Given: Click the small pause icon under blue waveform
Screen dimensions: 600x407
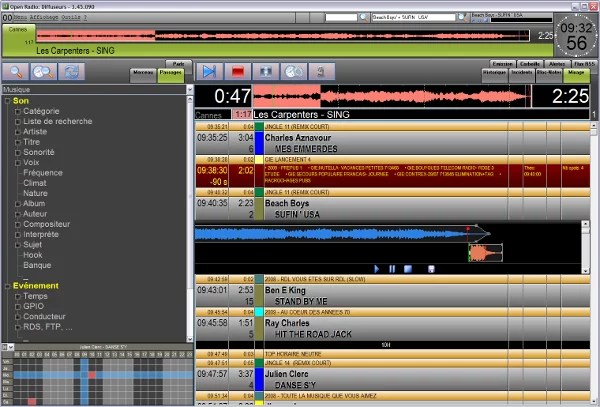Looking at the screenshot, I should 392,268.
